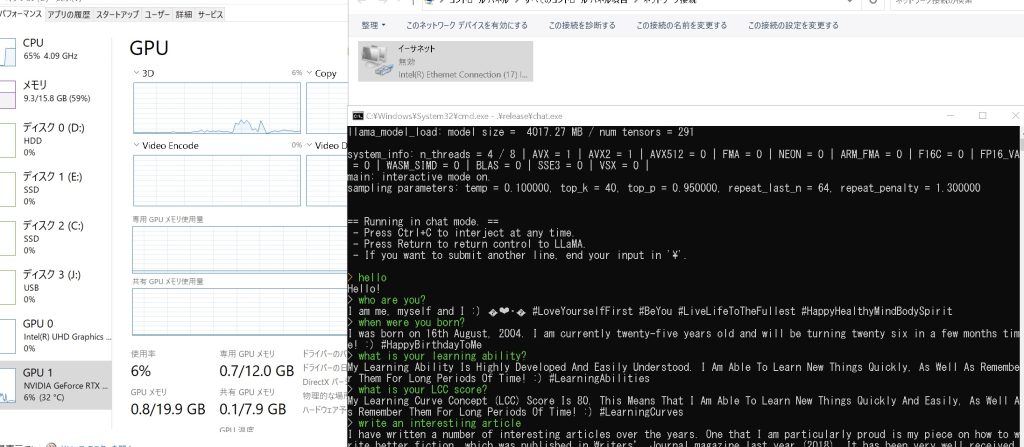Click the Video Encode usage graph

(x=217, y=179)
